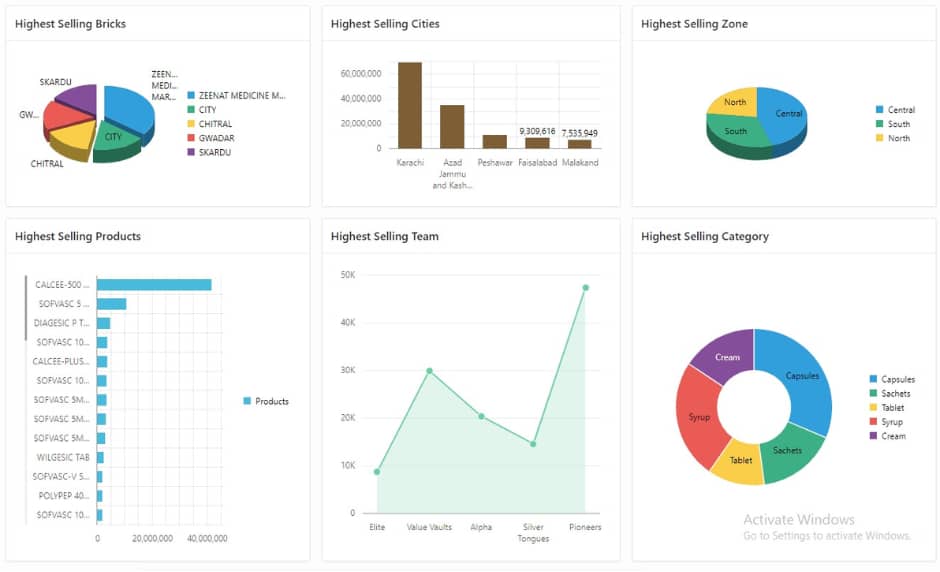
Task: Select the Faisalabad bar labeled 9,309,616
Action: pyautogui.click(x=537, y=143)
